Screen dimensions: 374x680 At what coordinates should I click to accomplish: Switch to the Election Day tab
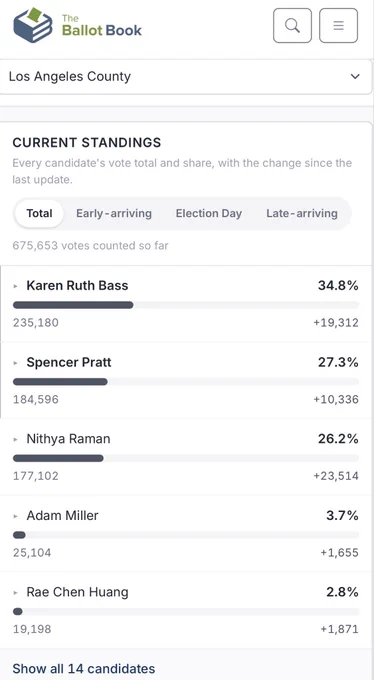pyautogui.click(x=209, y=213)
